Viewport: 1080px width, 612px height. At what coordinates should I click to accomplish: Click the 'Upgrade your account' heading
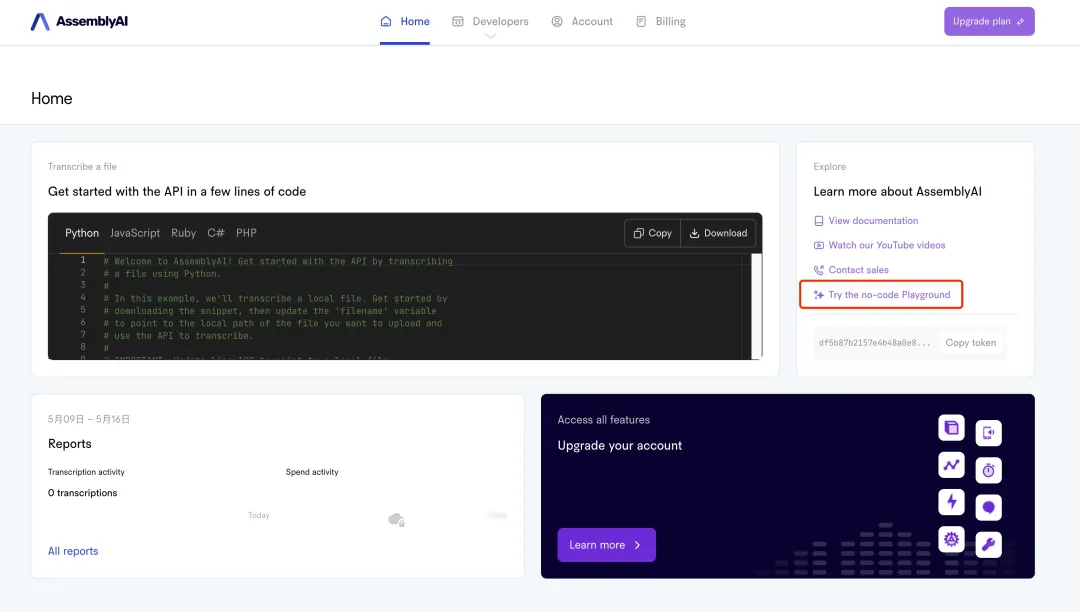click(x=620, y=445)
